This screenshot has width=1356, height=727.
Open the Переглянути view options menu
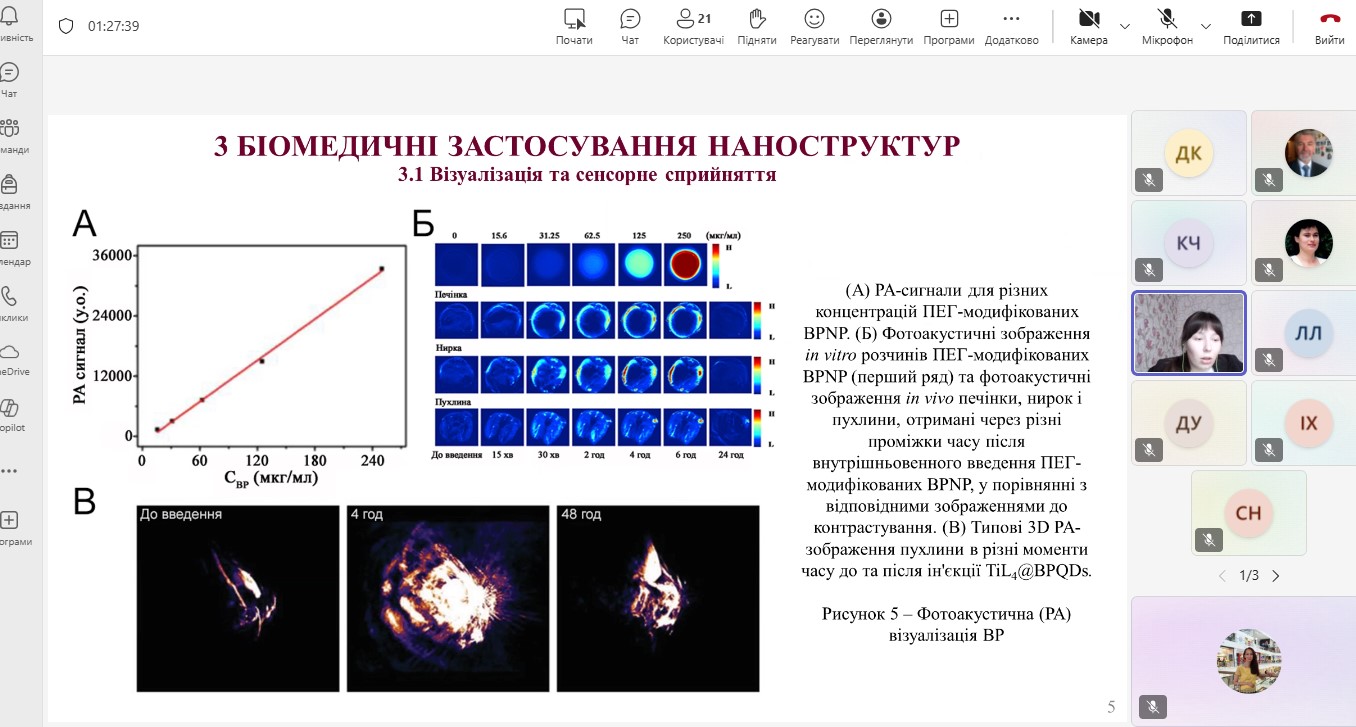pos(881,27)
